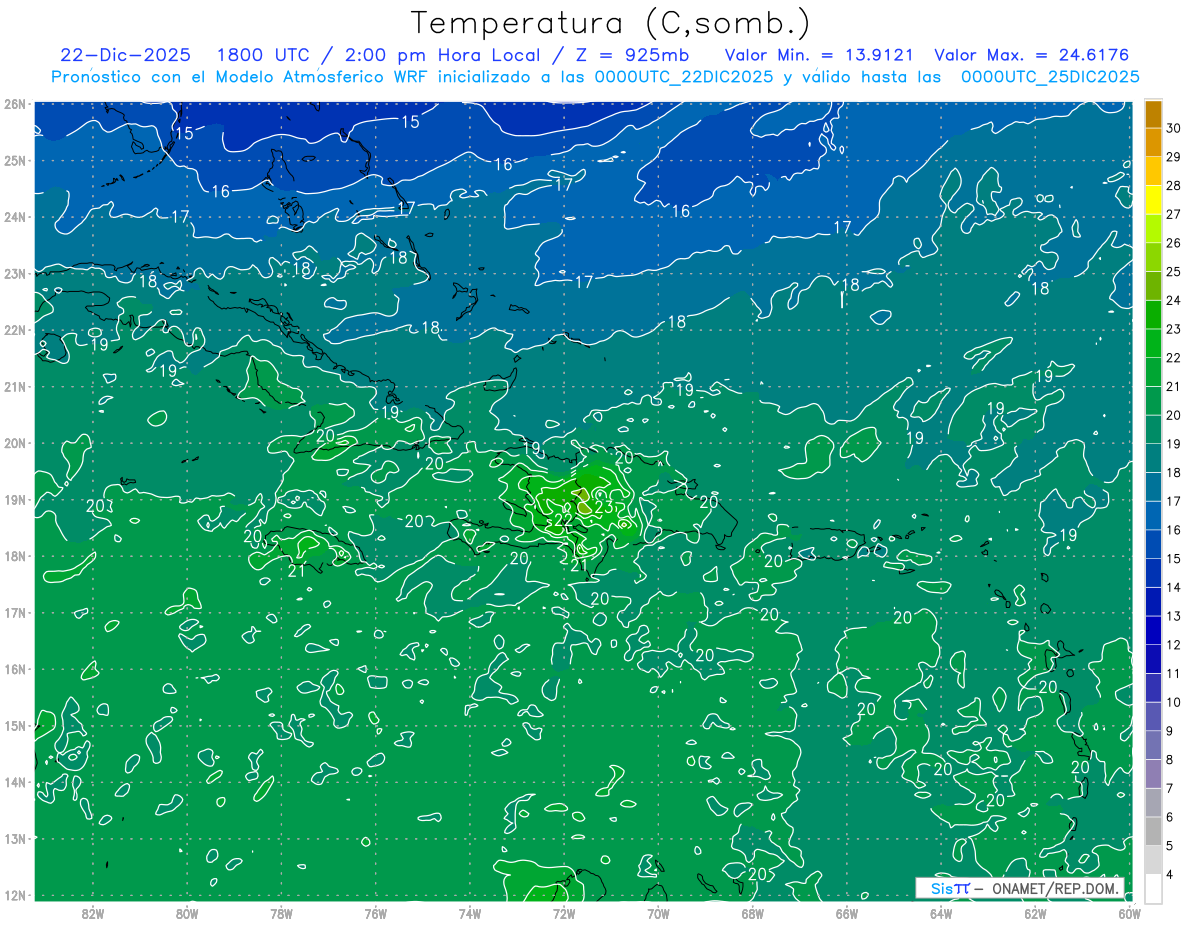Click the longitude axis label '72W'

pos(563,913)
